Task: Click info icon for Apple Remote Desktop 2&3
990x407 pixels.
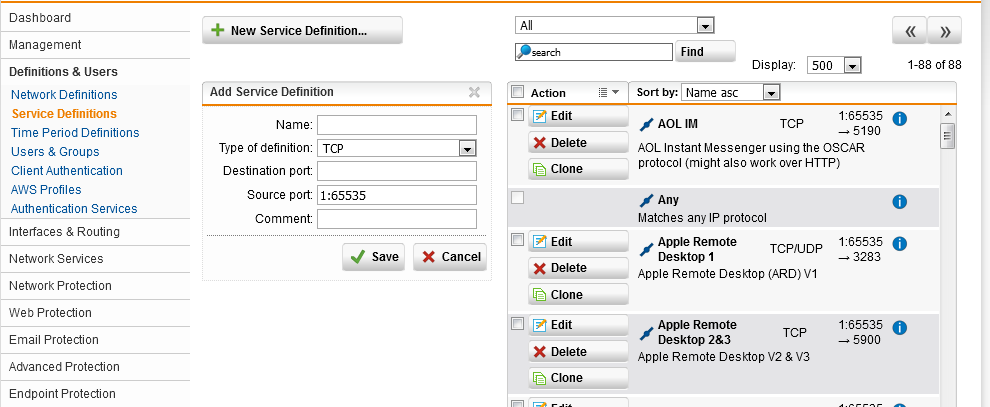Action: [x=898, y=328]
